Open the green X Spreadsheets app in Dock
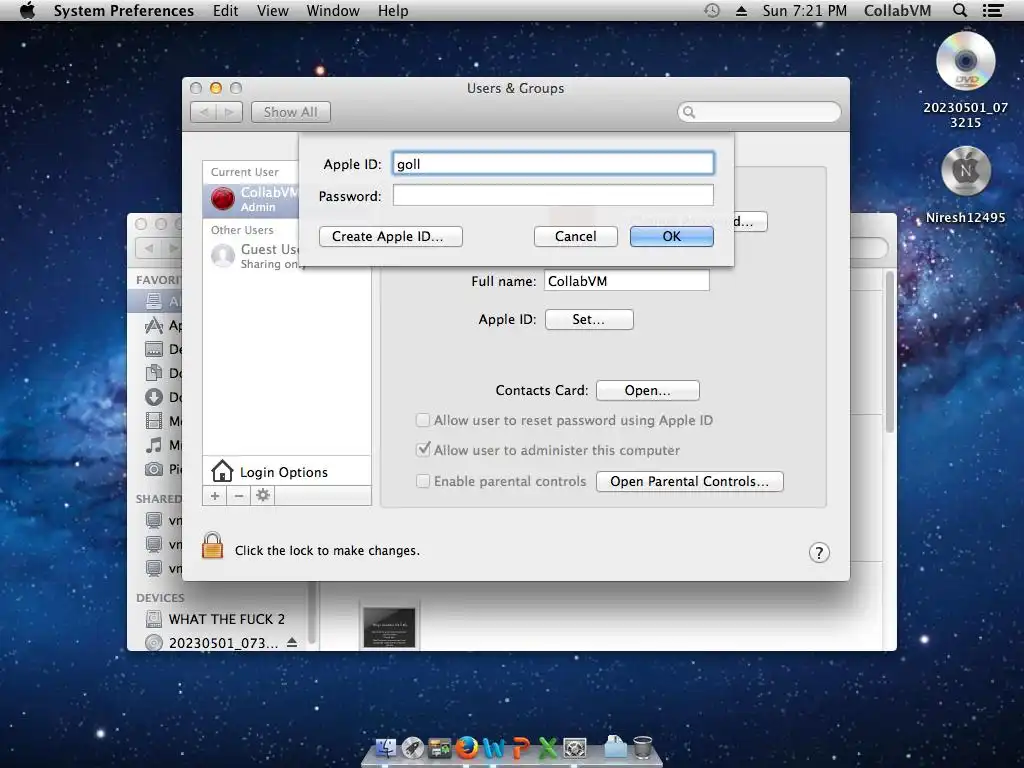Image resolution: width=1024 pixels, height=768 pixels. 548,747
